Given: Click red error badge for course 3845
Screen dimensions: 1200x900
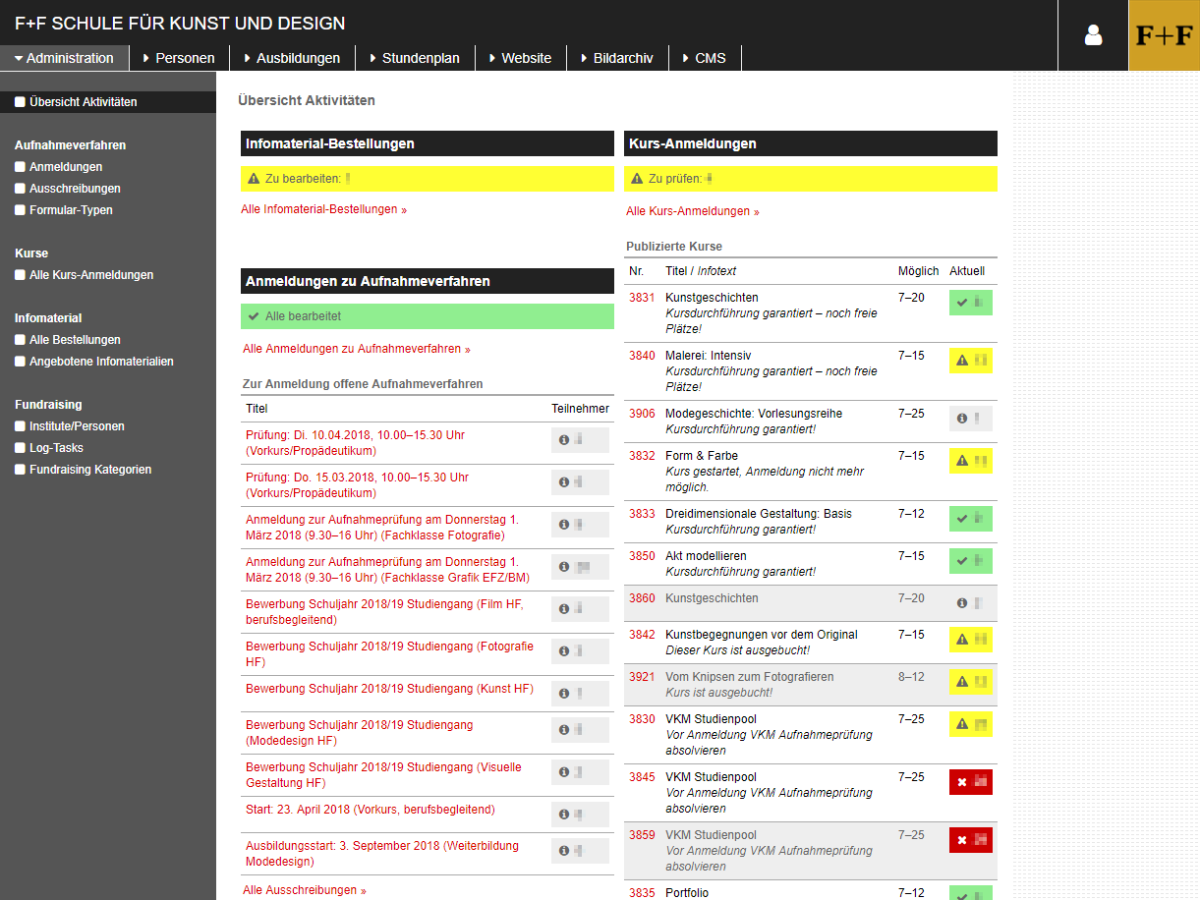Looking at the screenshot, I should (x=970, y=781).
